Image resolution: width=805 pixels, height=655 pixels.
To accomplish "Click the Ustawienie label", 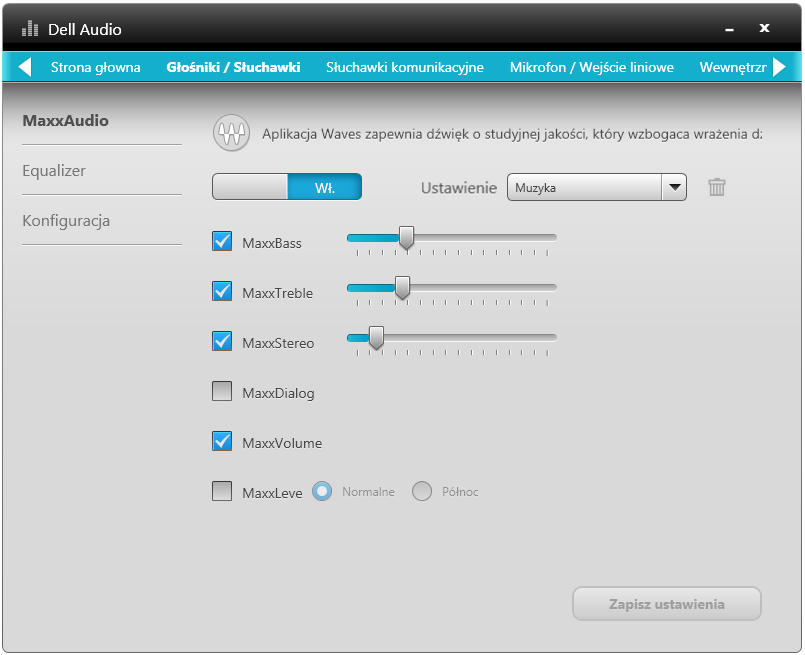I will click(x=459, y=188).
